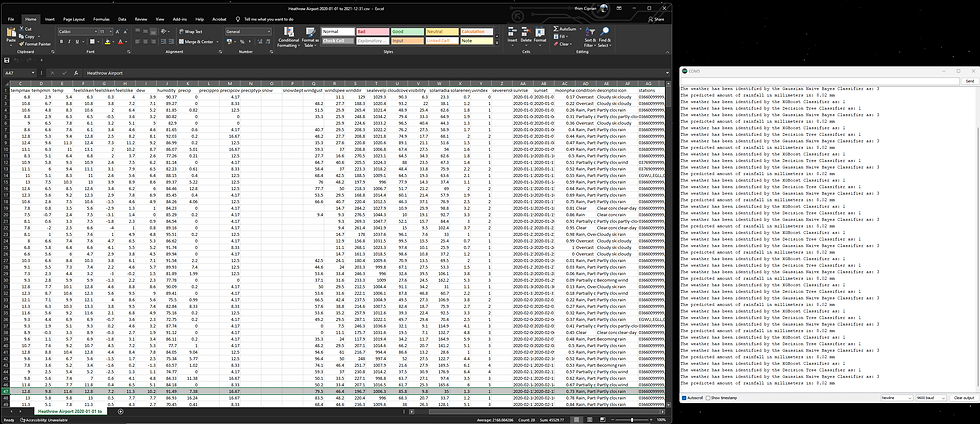Viewport: 980px width, 424px height.
Task: Click the Fill Color bucket icon
Action: [107, 41]
